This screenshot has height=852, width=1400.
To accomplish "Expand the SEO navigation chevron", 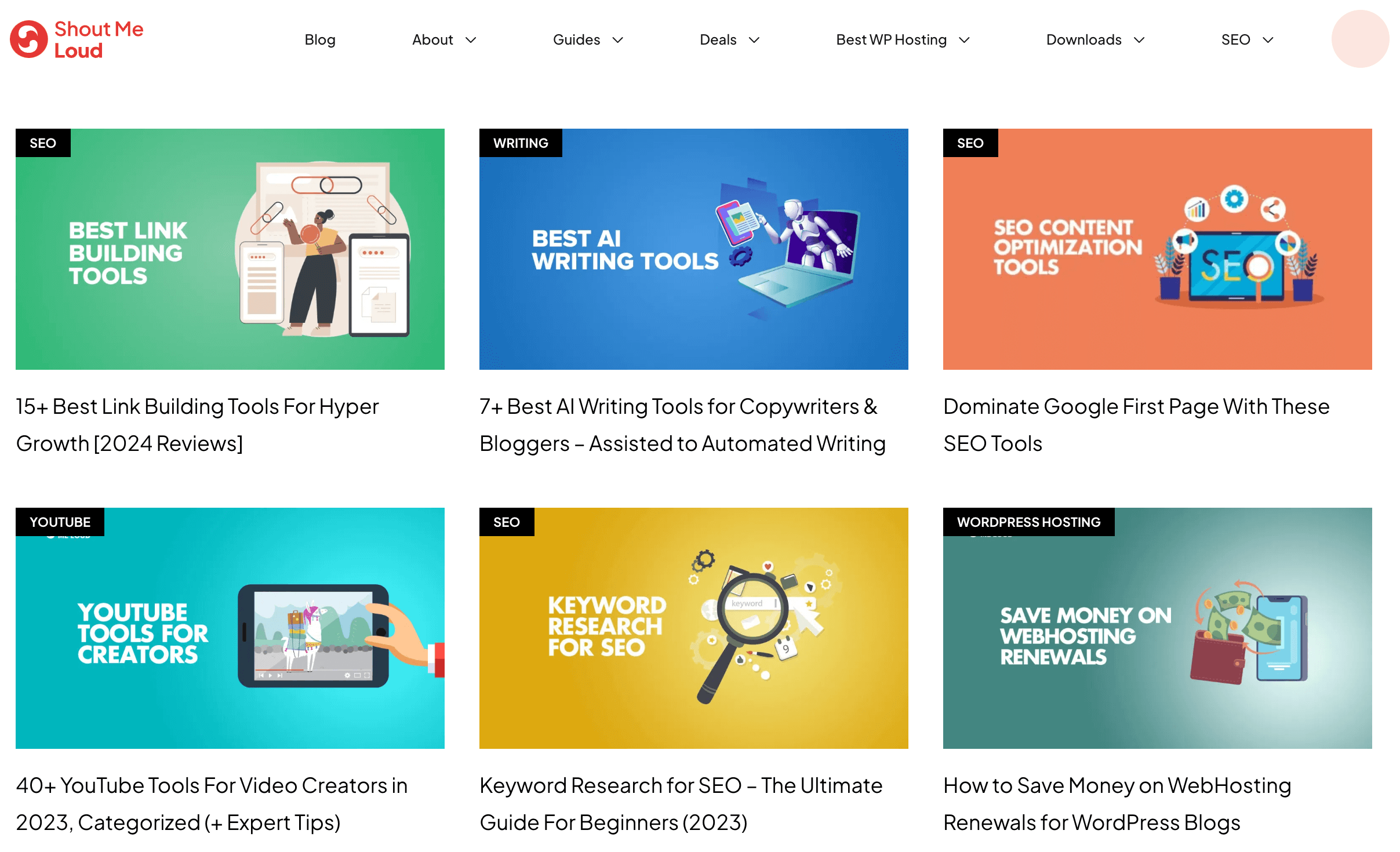I will click(1268, 40).
